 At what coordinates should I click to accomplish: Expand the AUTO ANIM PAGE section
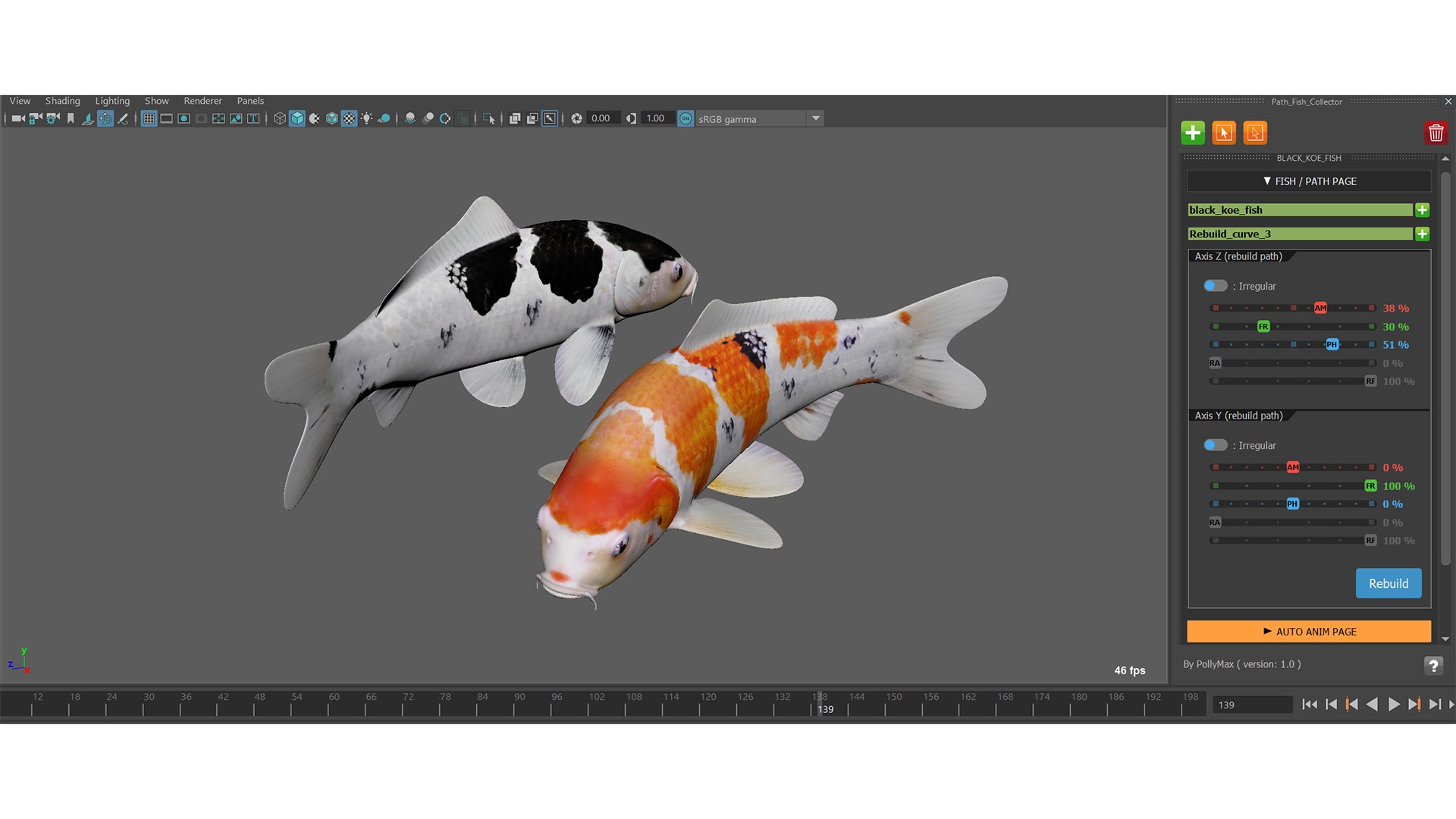1309,632
